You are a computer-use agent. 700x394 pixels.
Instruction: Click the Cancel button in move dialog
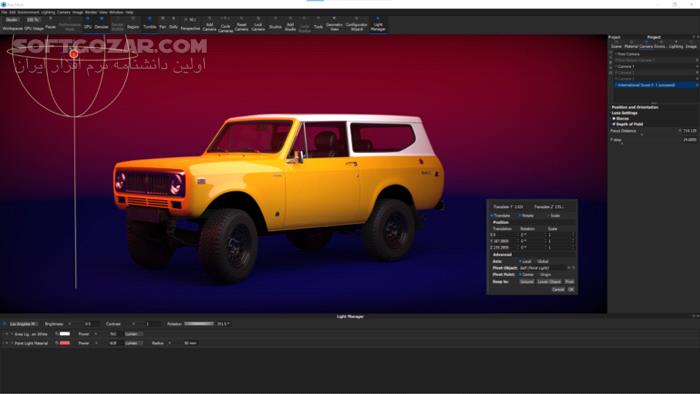558,290
